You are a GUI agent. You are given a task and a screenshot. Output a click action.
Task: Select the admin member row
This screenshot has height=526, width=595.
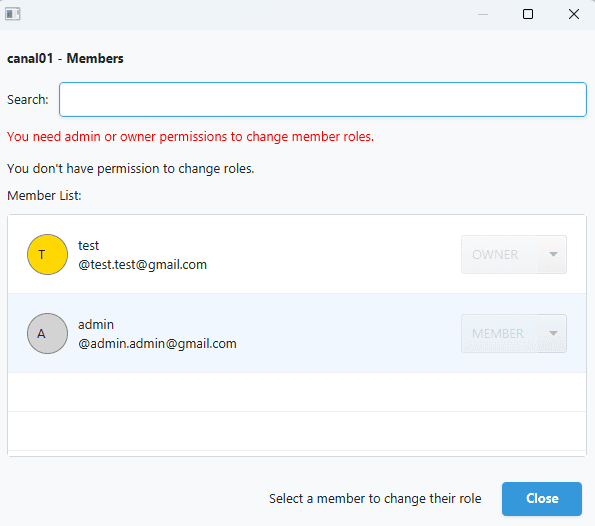tap(297, 333)
